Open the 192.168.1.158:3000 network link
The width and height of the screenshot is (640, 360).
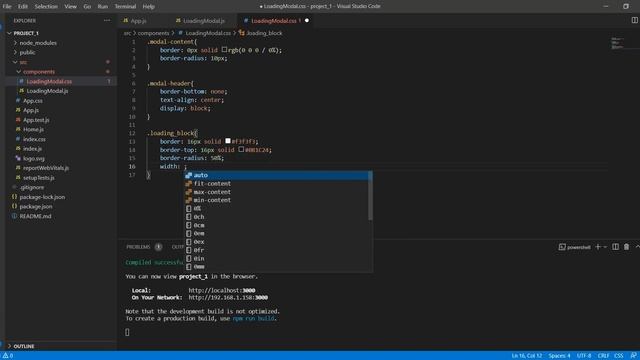pos(228,298)
